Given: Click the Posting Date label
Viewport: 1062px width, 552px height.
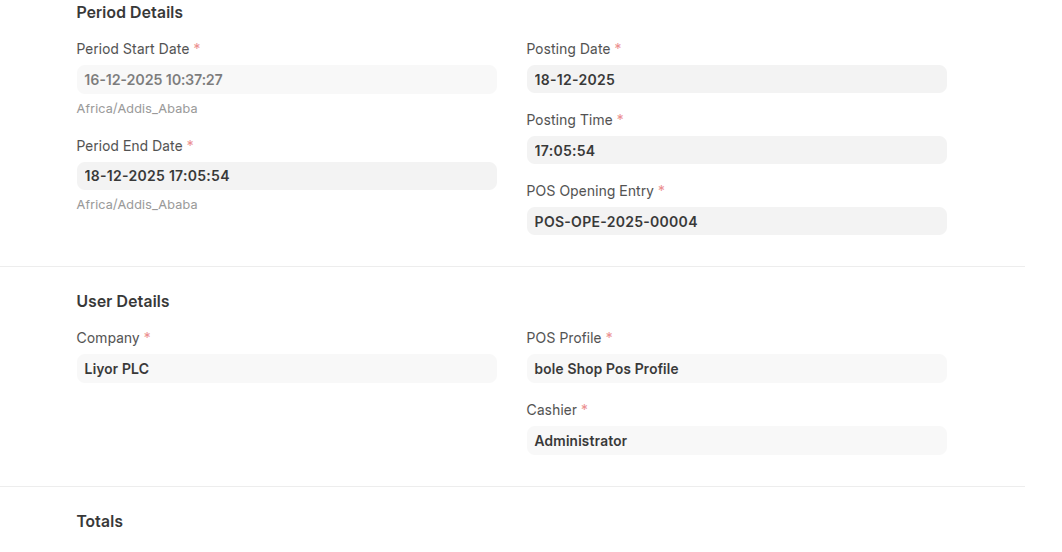Looking at the screenshot, I should (568, 49).
